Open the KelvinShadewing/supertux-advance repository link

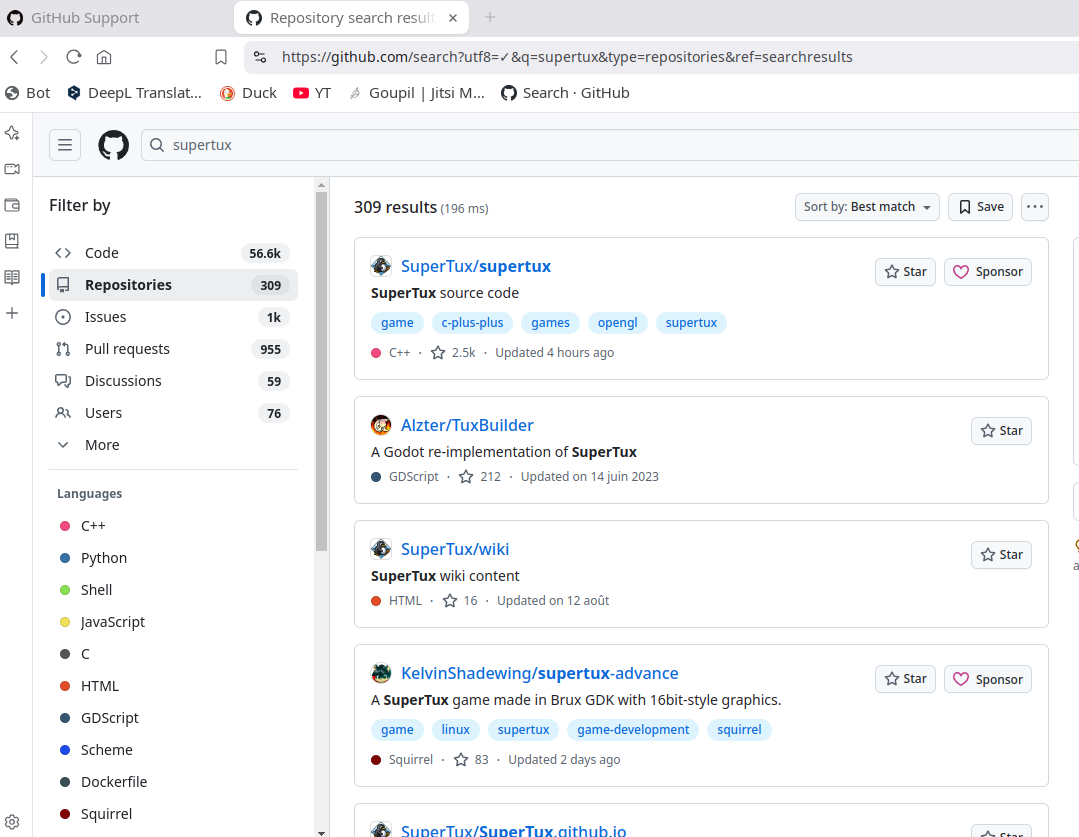click(540, 673)
